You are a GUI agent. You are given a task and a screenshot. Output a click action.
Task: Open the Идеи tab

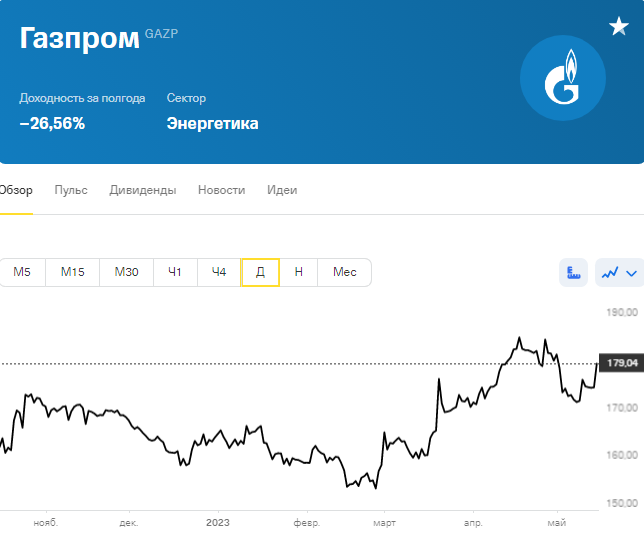(x=282, y=190)
